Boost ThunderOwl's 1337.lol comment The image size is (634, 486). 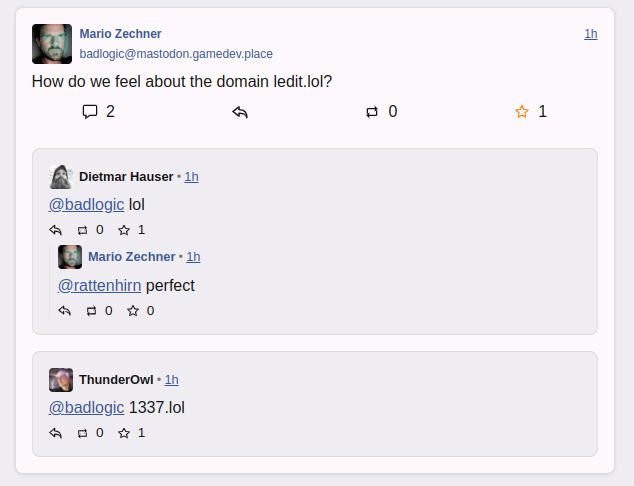[82, 433]
